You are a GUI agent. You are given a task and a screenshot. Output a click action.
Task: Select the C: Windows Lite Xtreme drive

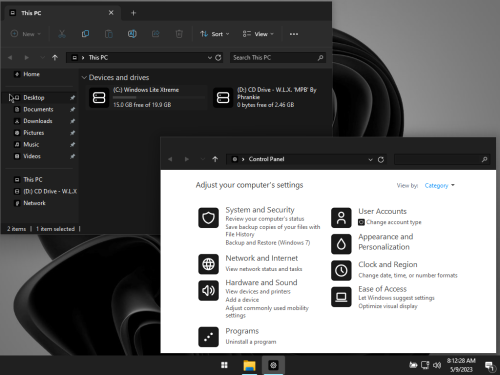147,97
